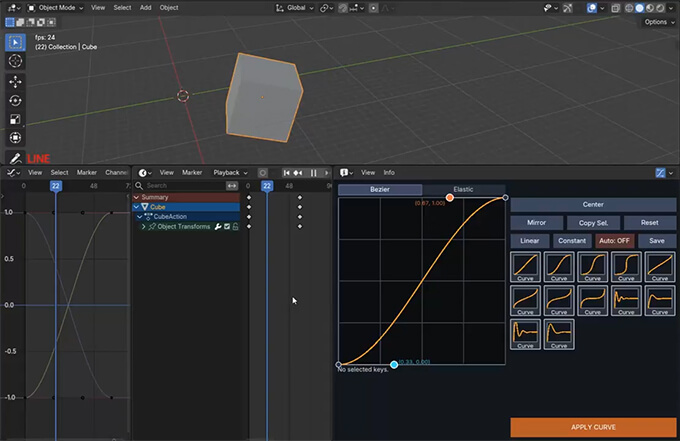Click the wrench icon on Object Transforms
The height and width of the screenshot is (441, 680).
(217, 227)
